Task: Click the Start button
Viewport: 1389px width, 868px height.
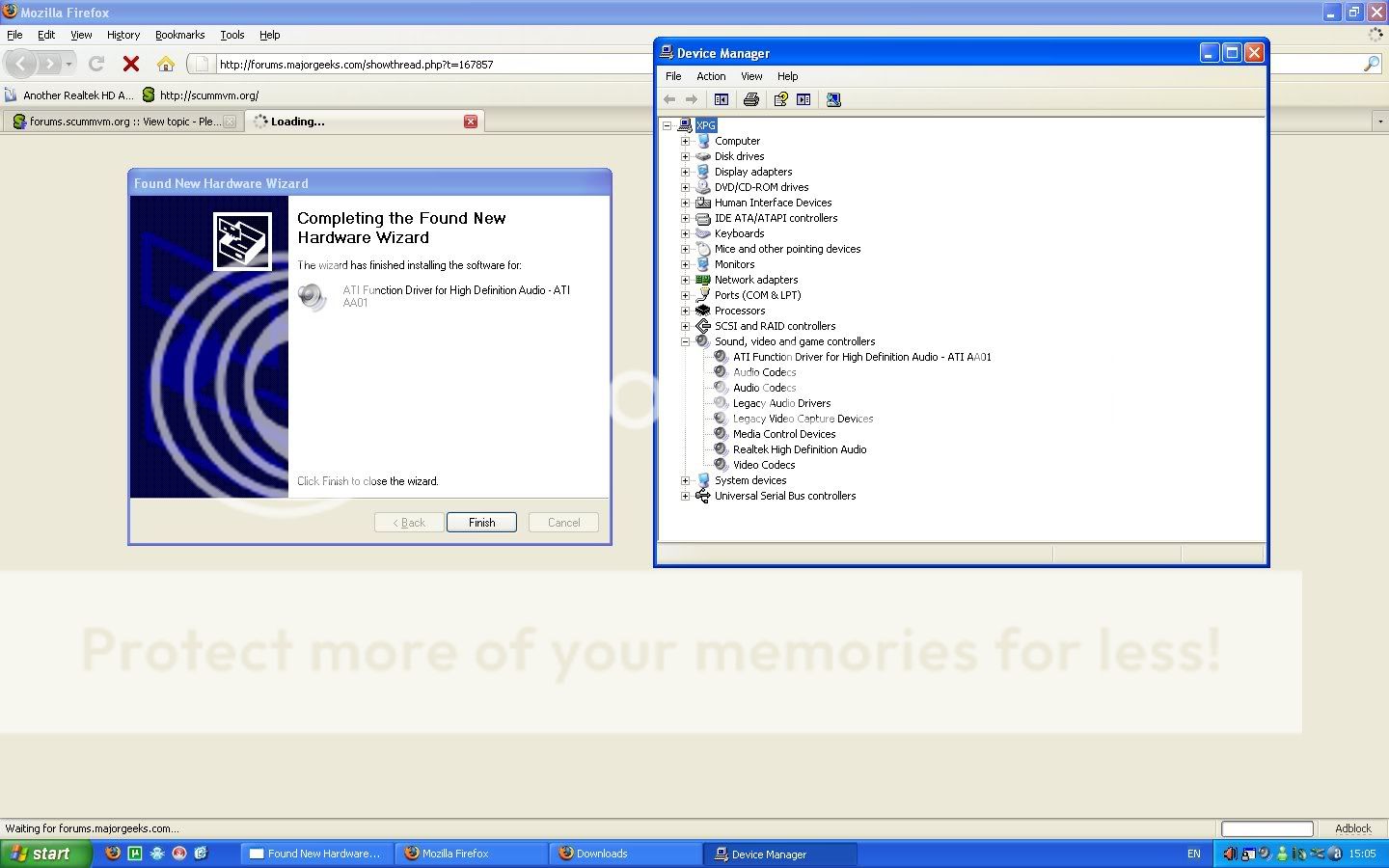Action: [45, 854]
